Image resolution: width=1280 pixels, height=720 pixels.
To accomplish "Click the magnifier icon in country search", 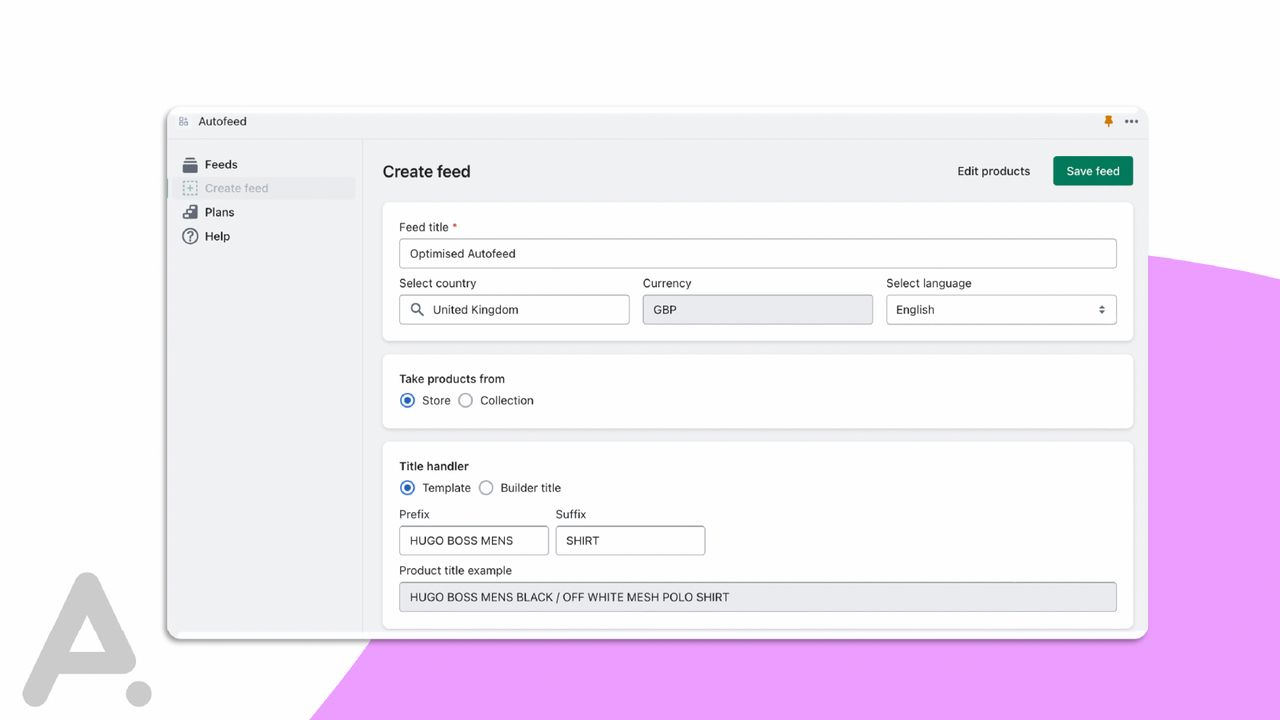I will tap(417, 310).
